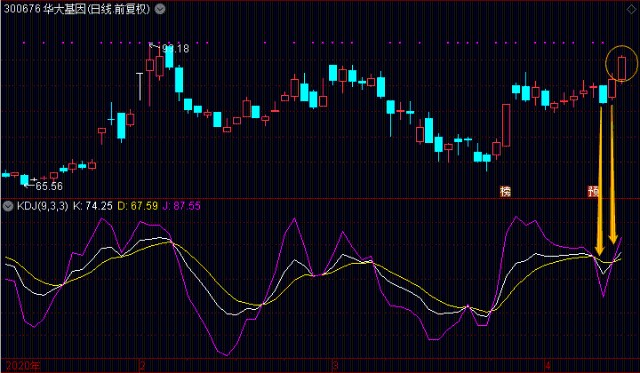Click the diamond icon in top-right corner
Viewport: 640px width, 373px height.
631,9
